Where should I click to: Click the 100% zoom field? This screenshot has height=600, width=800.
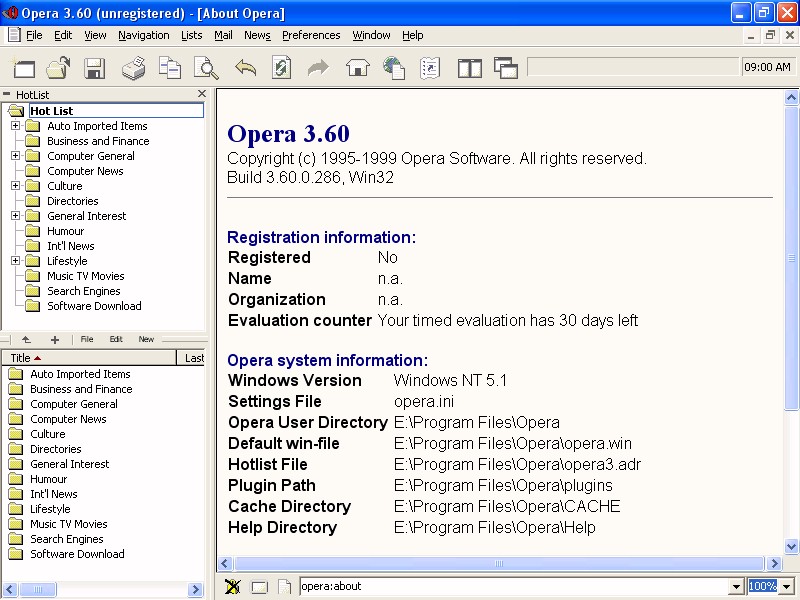(x=763, y=587)
